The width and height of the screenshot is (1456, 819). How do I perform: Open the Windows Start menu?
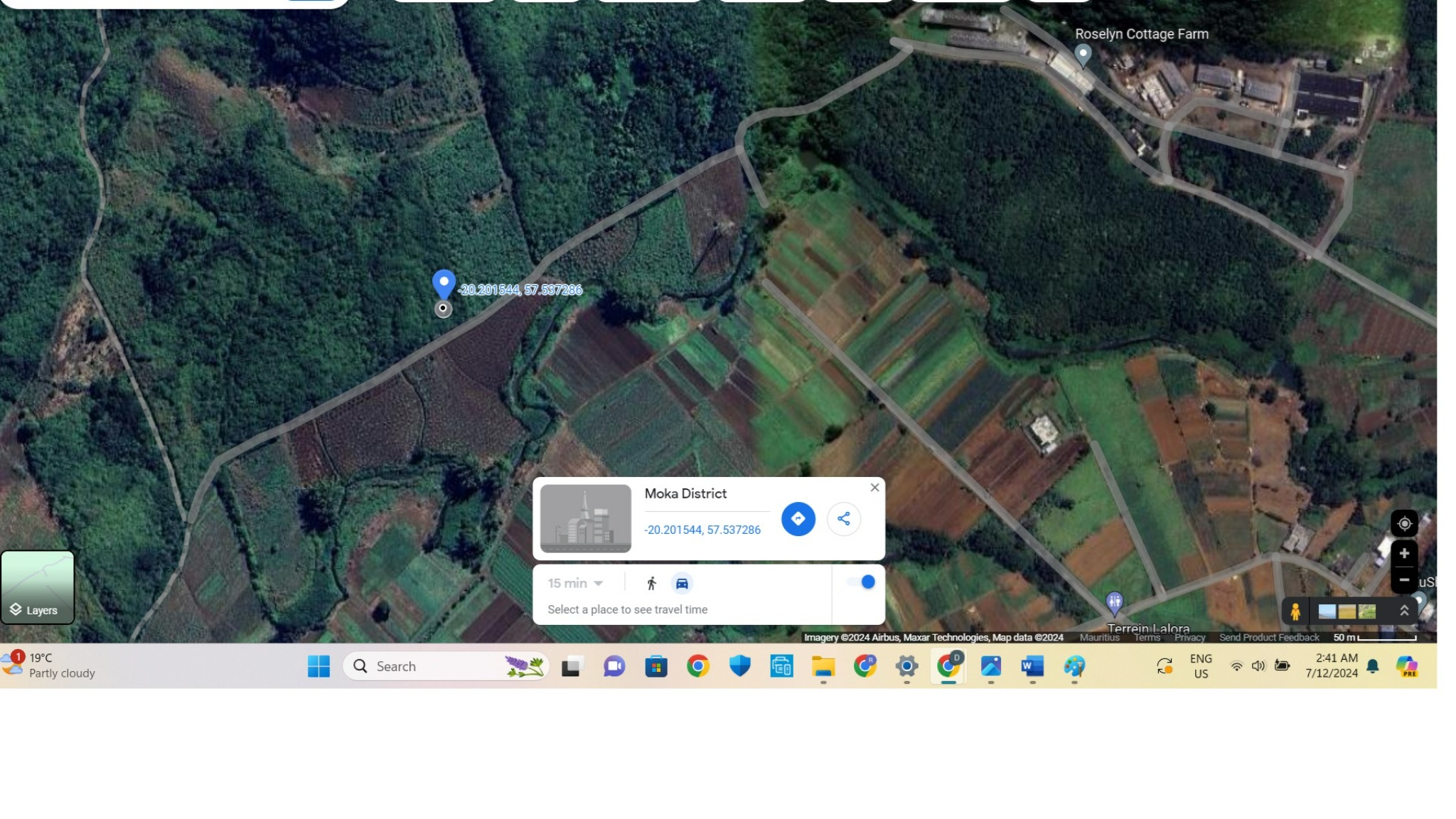tap(318, 666)
